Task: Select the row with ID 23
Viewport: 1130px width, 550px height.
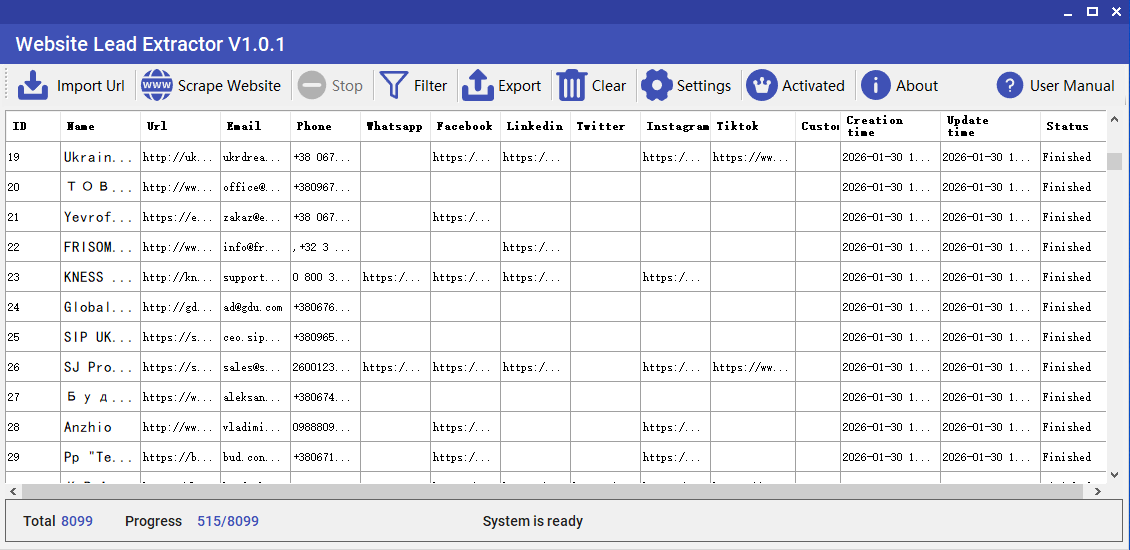Action: 32,277
